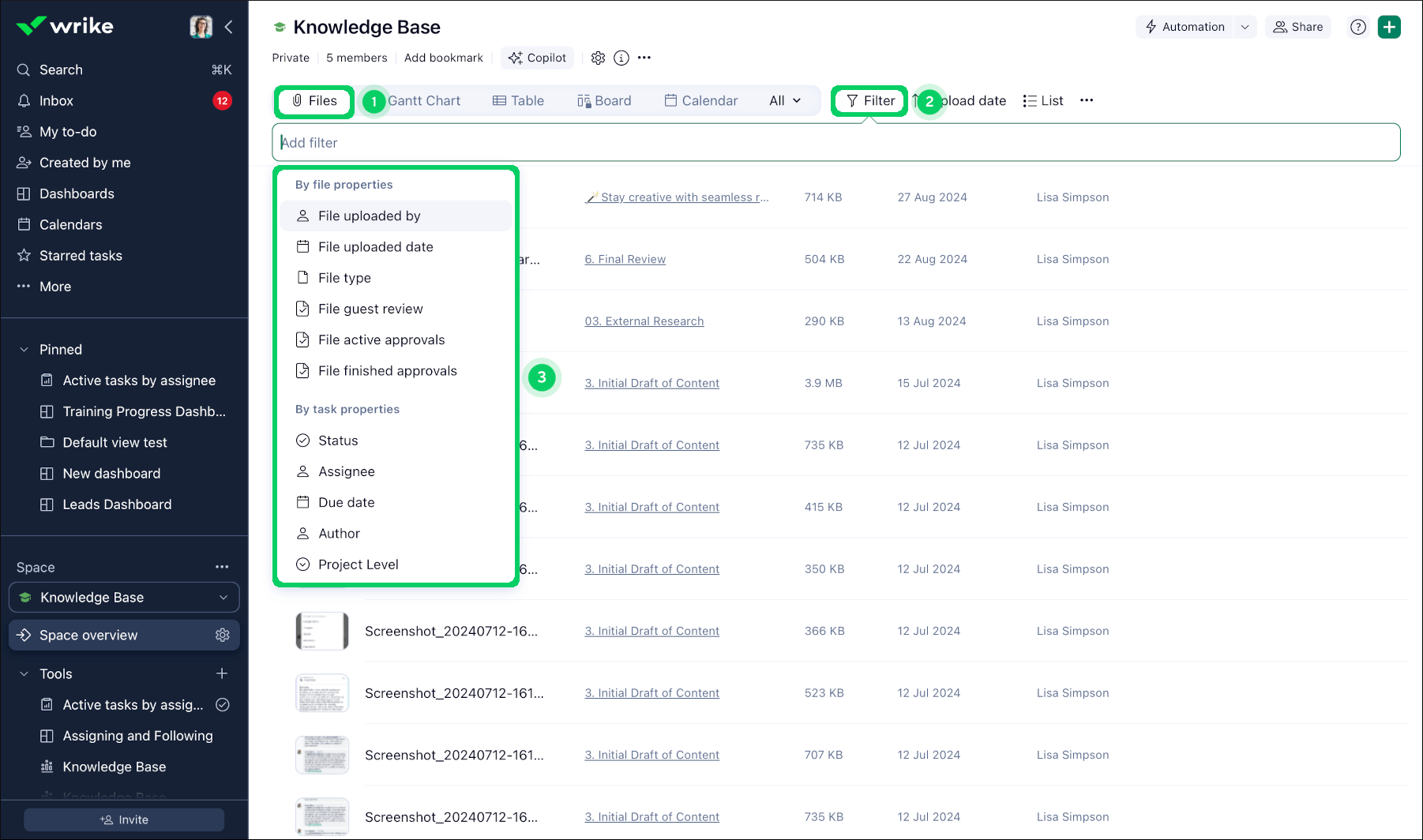Click the Add filter input field
Image resolution: width=1423 pixels, height=840 pixels.
835,143
